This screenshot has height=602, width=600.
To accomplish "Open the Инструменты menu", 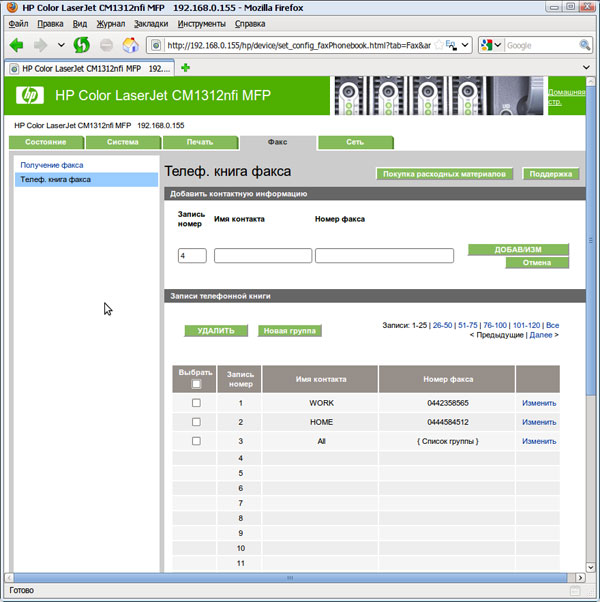I will point(202,24).
